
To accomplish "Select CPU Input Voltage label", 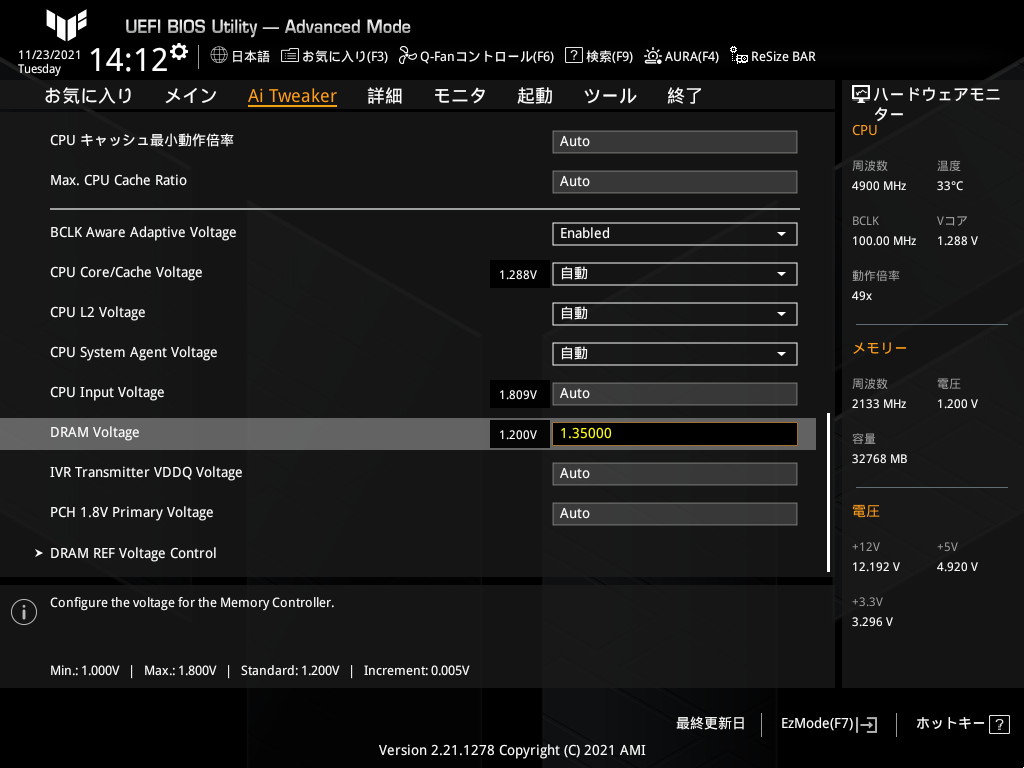I will pos(107,392).
